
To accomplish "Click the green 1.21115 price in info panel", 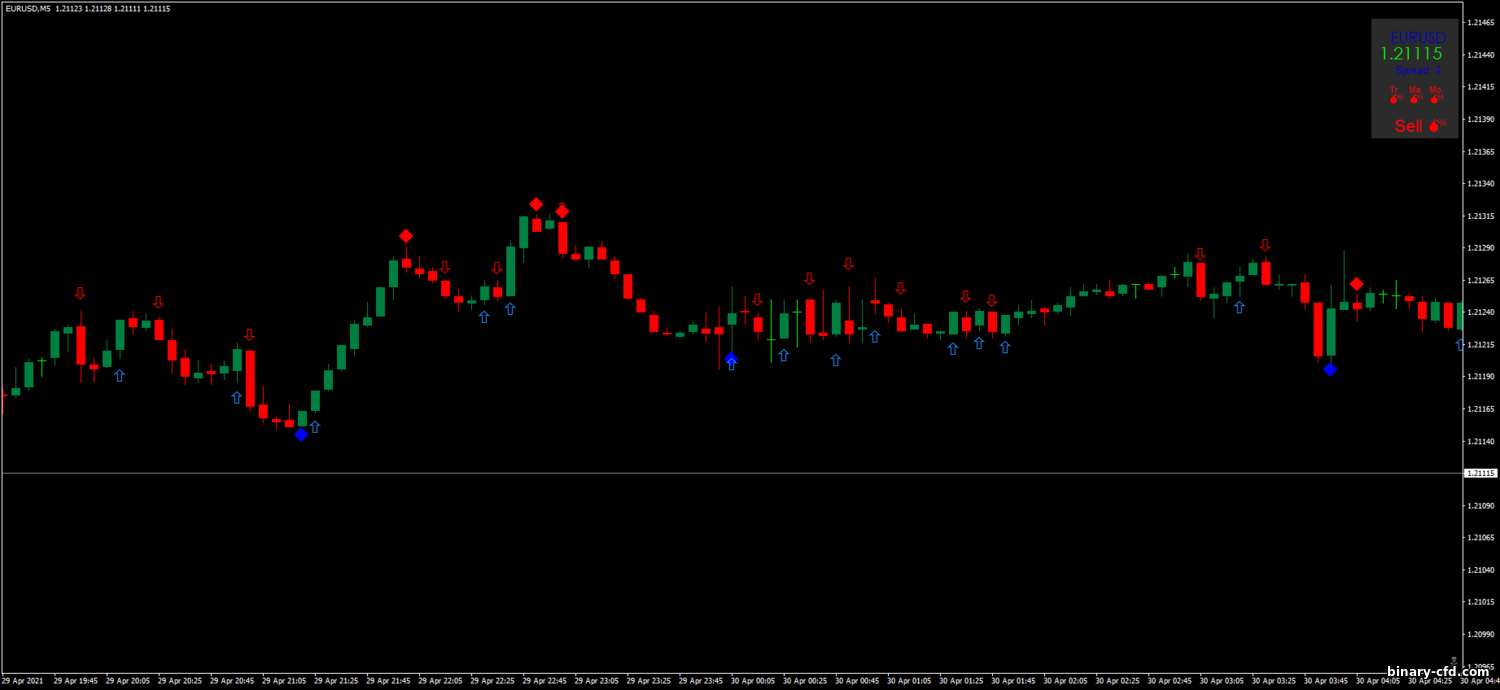I will 1411,54.
